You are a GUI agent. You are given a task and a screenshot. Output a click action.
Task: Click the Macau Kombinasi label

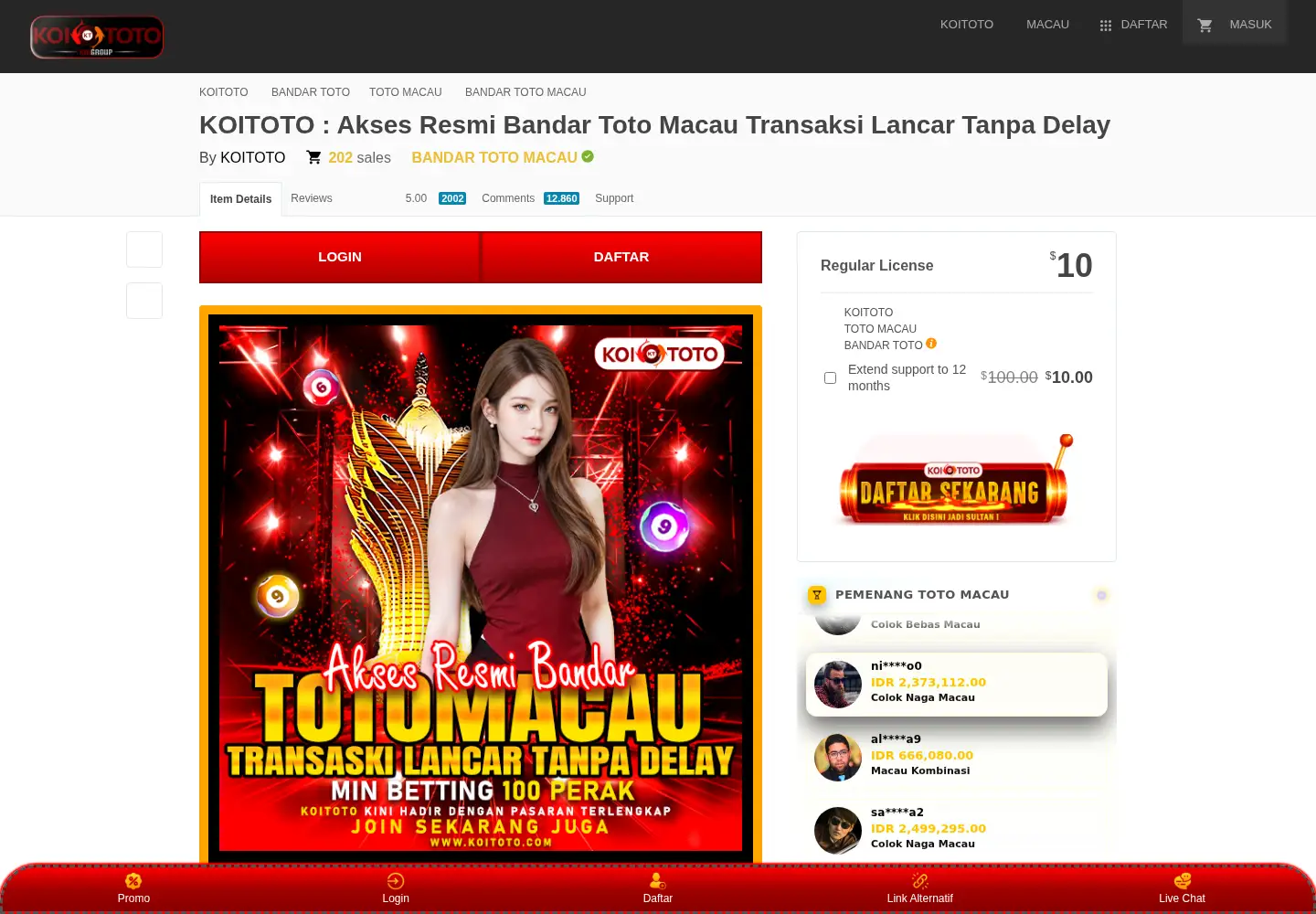click(920, 771)
